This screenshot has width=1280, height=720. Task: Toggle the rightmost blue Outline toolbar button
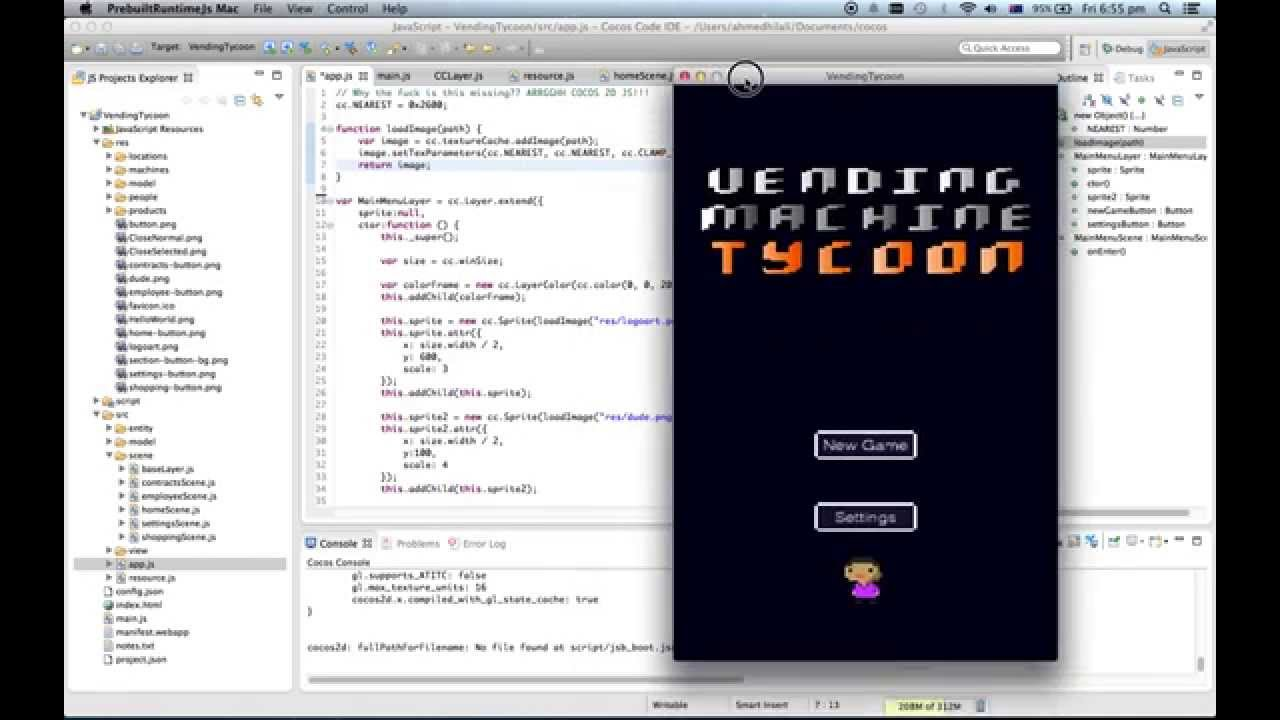tap(1178, 99)
